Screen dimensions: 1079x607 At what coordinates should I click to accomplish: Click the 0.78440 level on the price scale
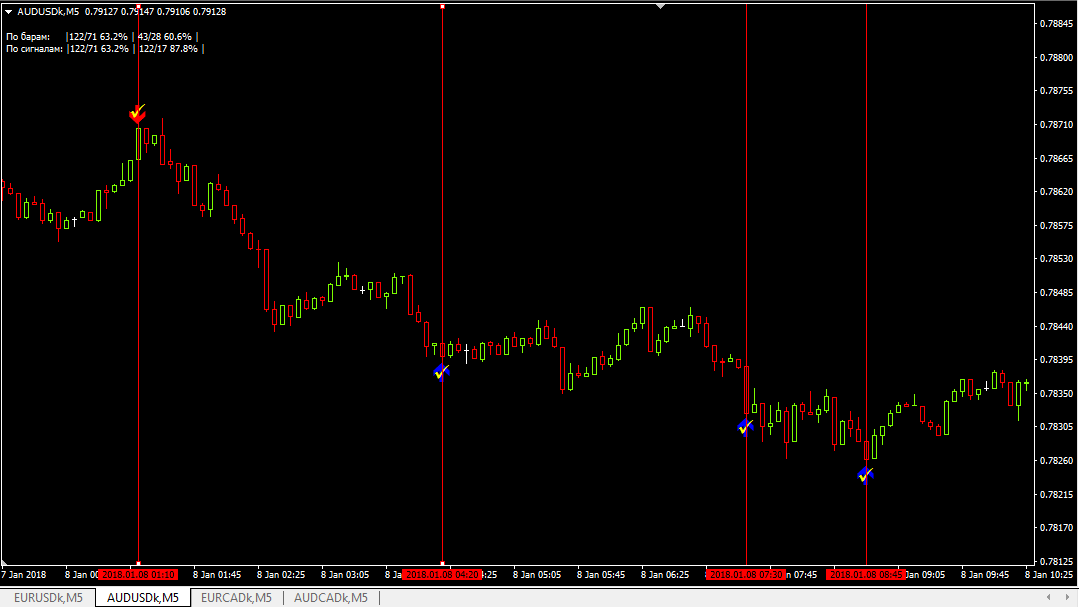pyautogui.click(x=1056, y=327)
